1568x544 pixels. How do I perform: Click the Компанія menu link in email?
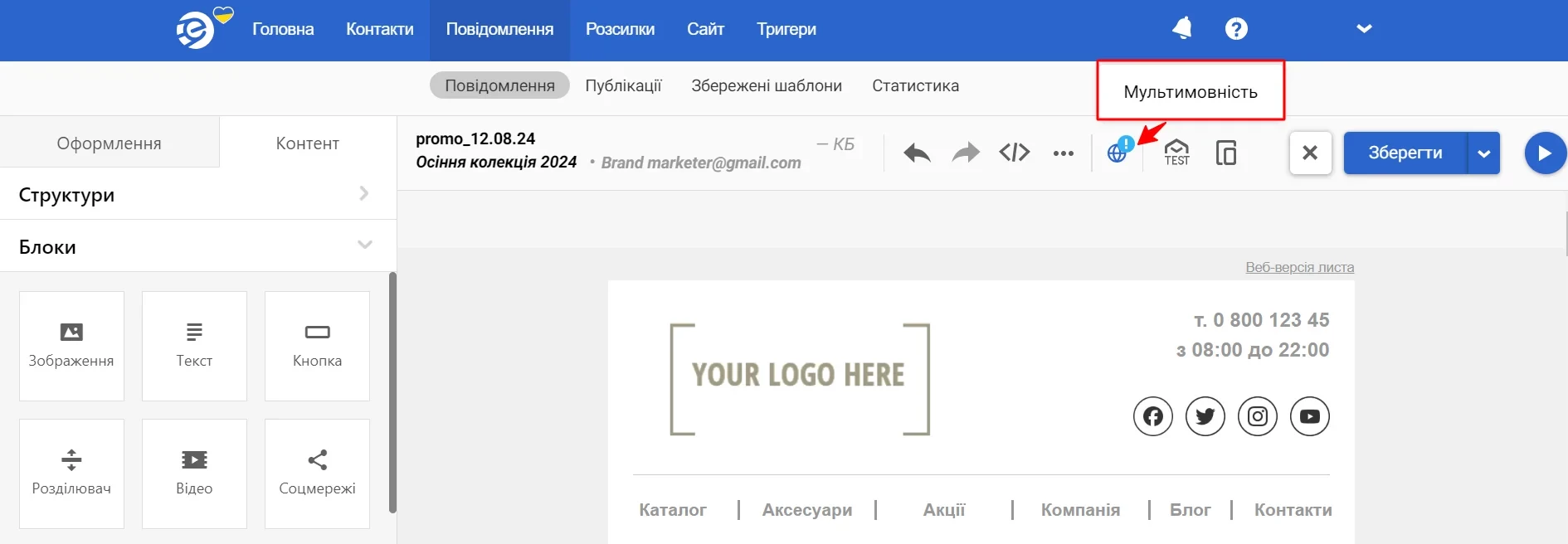click(x=1080, y=510)
